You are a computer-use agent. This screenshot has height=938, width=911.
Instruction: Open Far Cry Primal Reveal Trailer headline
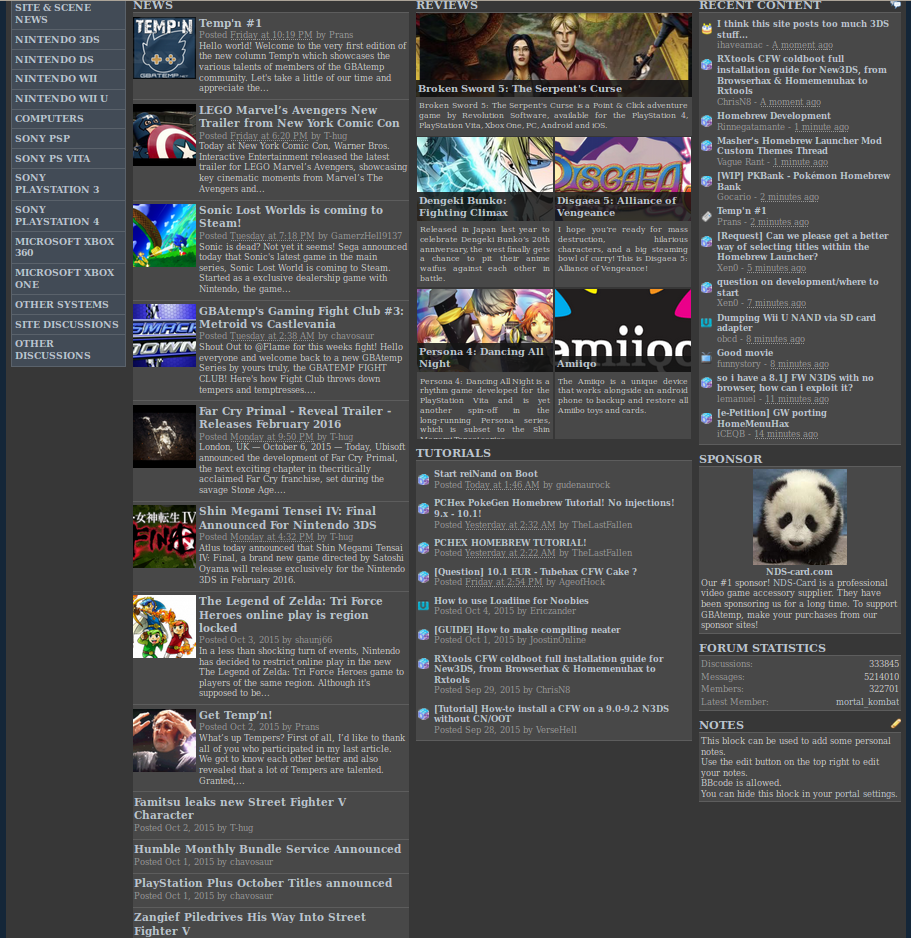coord(295,418)
